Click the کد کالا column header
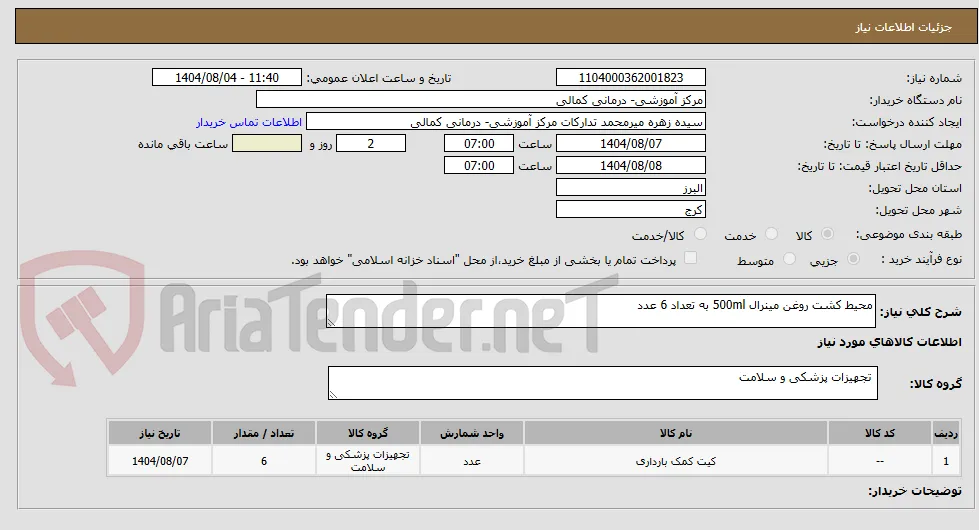Screen dimensions: 979x530 pyautogui.click(x=880, y=433)
